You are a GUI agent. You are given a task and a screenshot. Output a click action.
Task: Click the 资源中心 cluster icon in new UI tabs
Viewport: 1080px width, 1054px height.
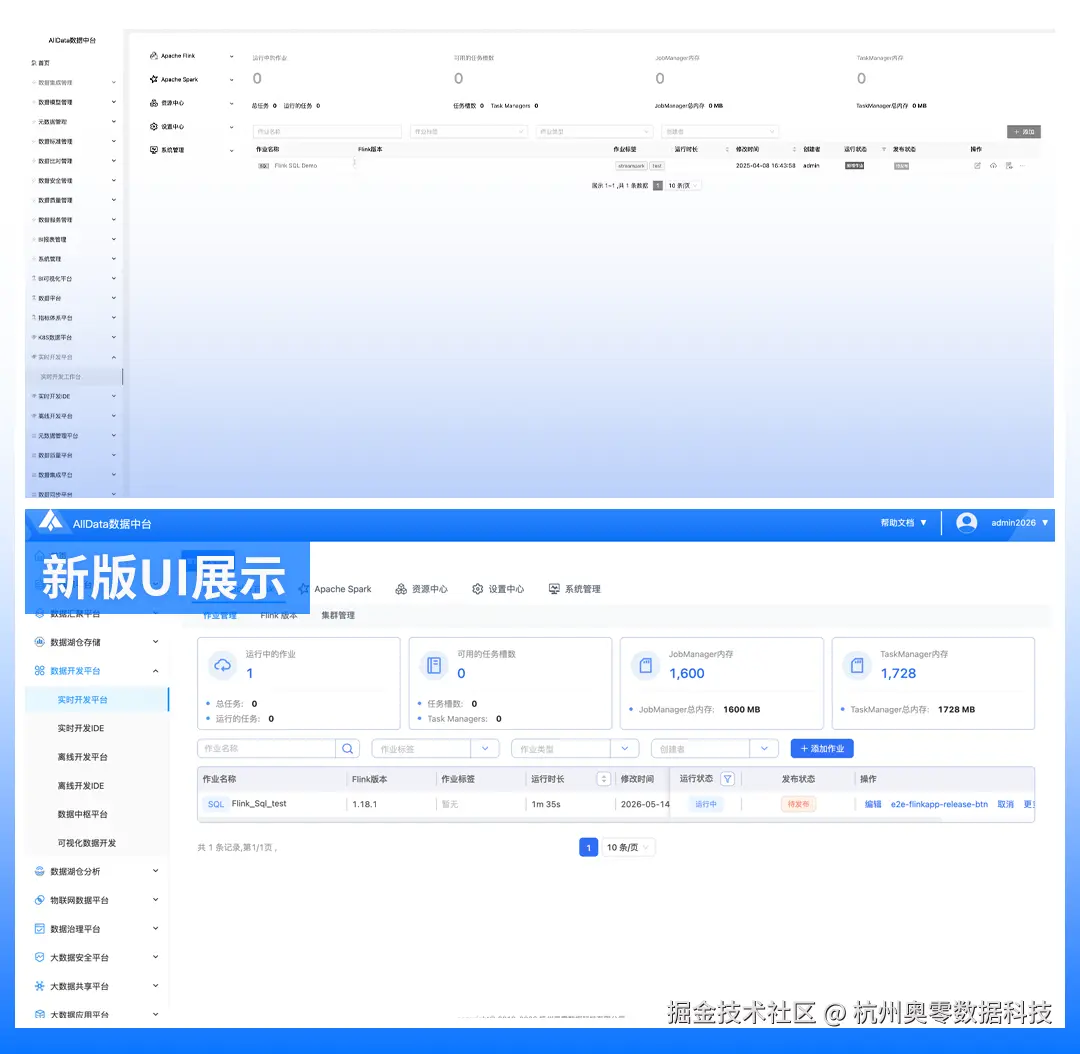[x=401, y=589]
